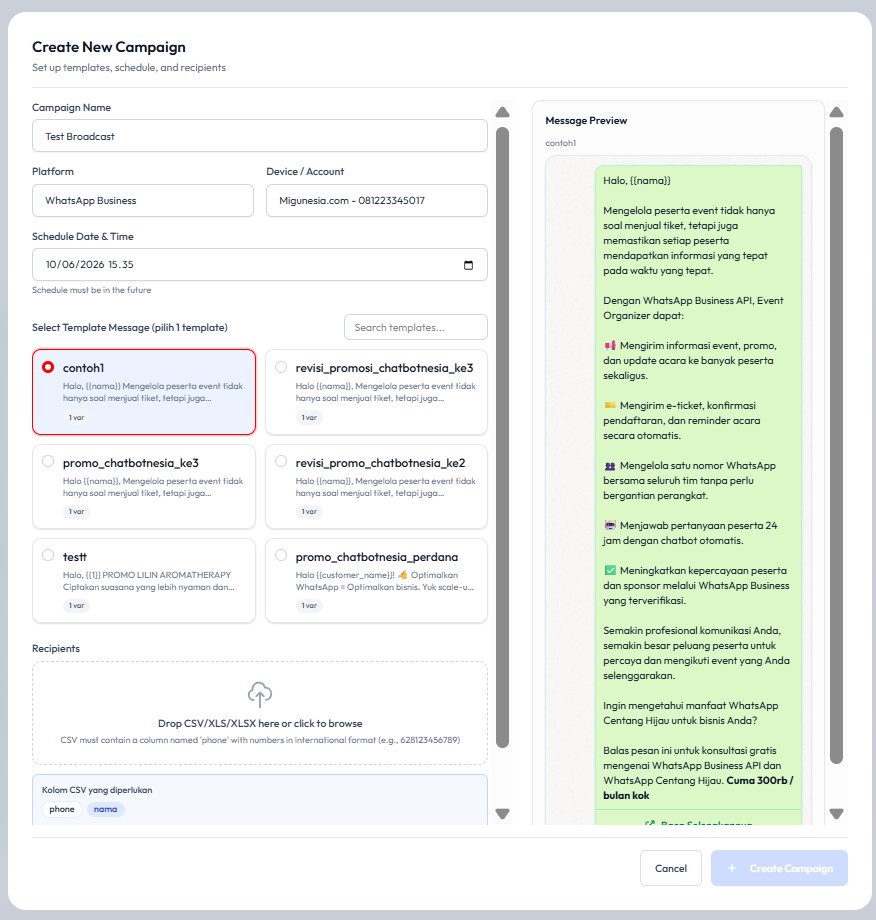The width and height of the screenshot is (876, 920).
Task: Click the Search templates input field
Action: (x=416, y=327)
